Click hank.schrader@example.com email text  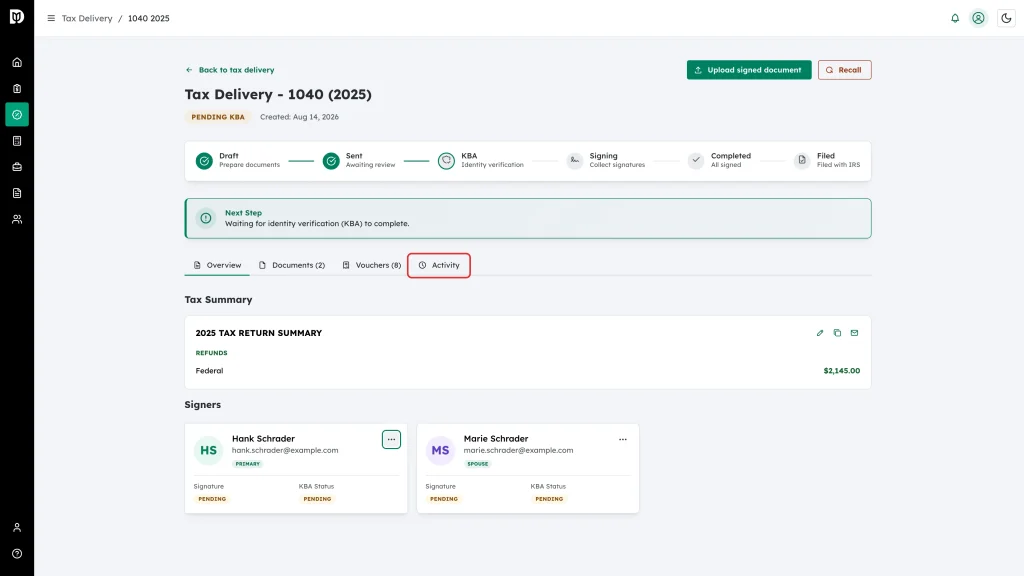tap(285, 451)
